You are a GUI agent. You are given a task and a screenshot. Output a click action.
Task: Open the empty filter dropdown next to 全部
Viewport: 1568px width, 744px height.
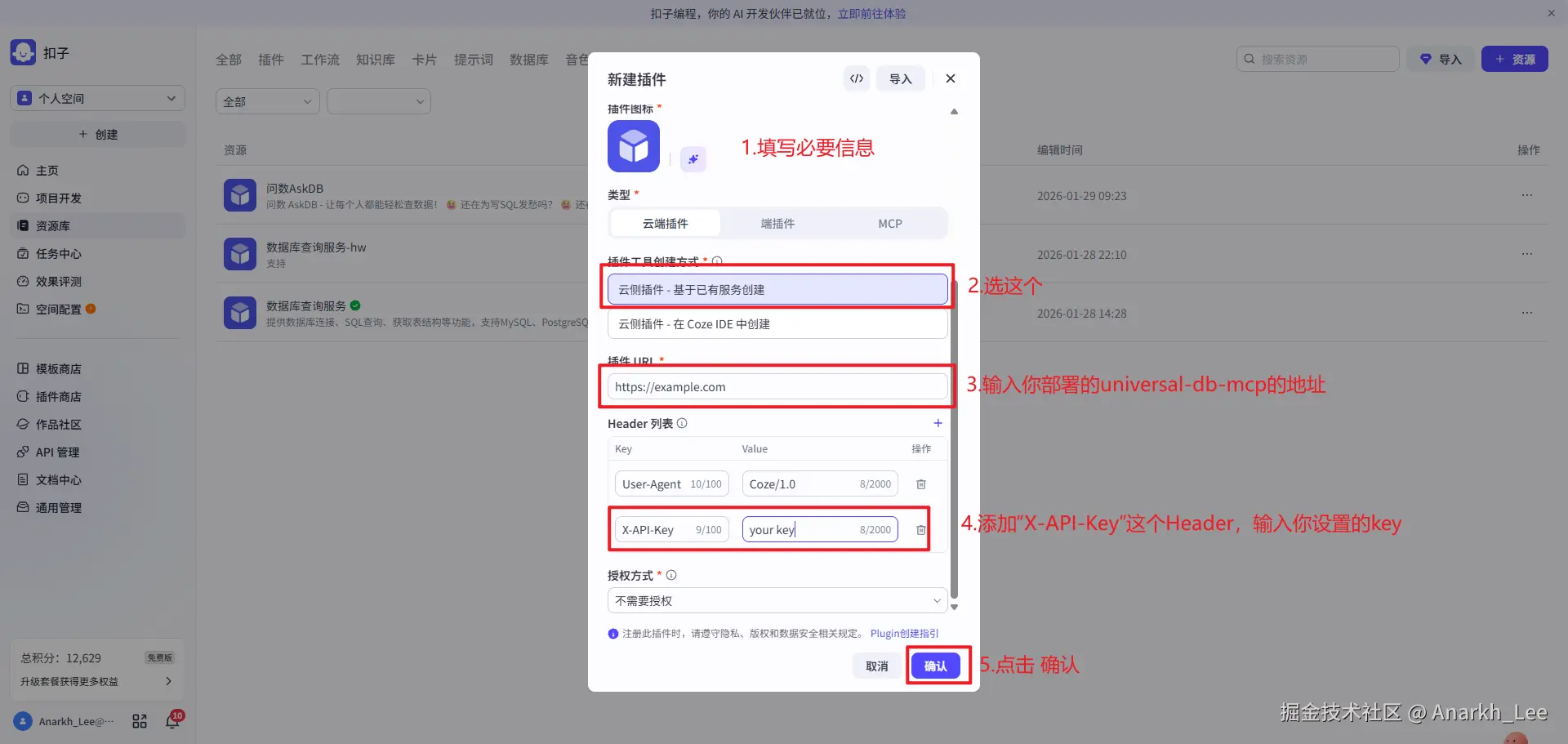coord(379,102)
